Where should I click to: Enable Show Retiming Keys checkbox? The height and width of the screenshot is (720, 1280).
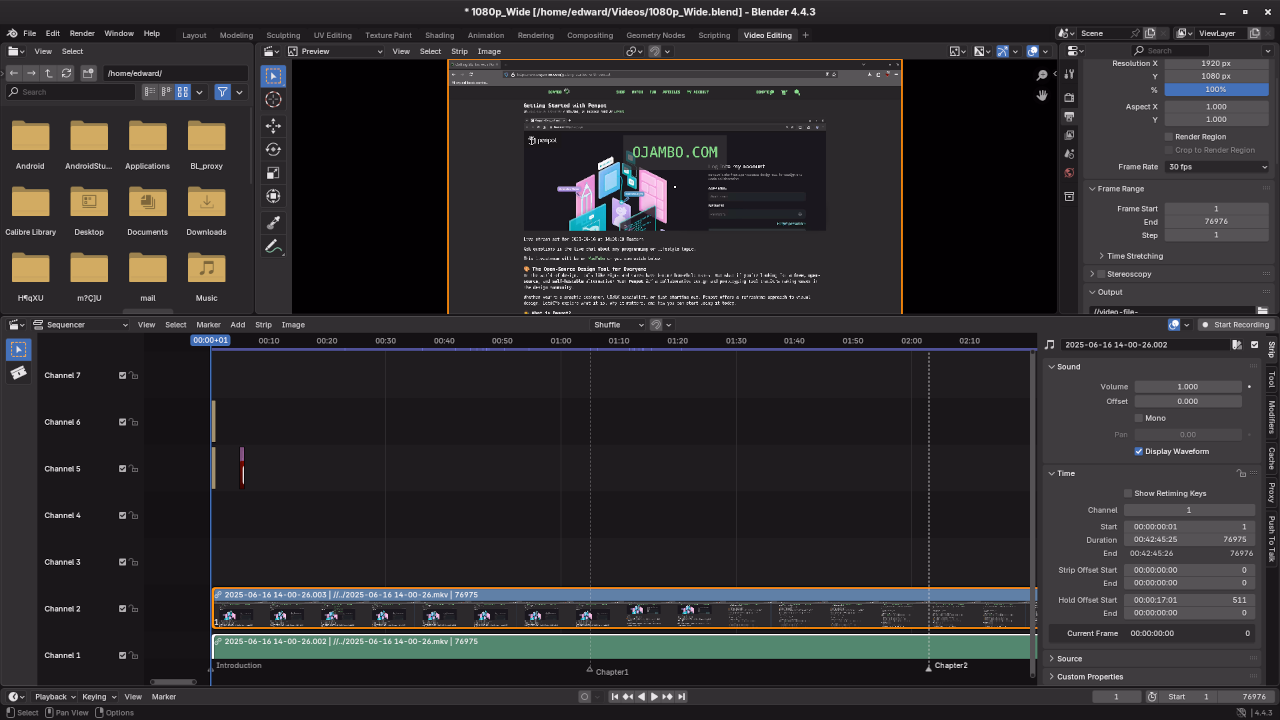point(1128,493)
